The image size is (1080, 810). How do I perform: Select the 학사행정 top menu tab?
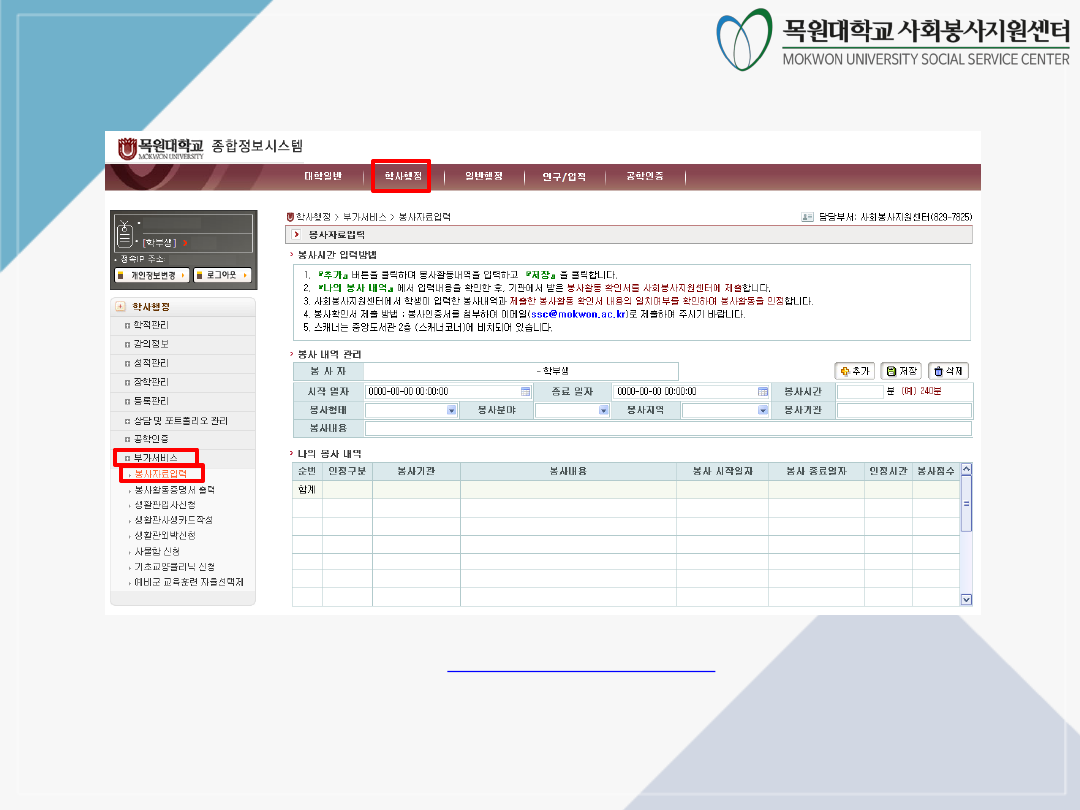(402, 176)
